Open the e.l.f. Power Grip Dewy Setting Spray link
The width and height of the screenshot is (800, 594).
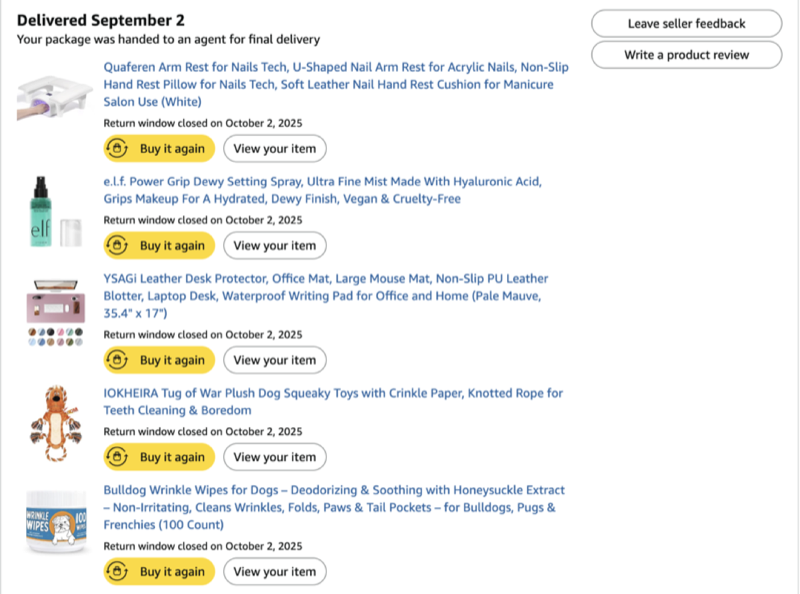pyautogui.click(x=322, y=182)
